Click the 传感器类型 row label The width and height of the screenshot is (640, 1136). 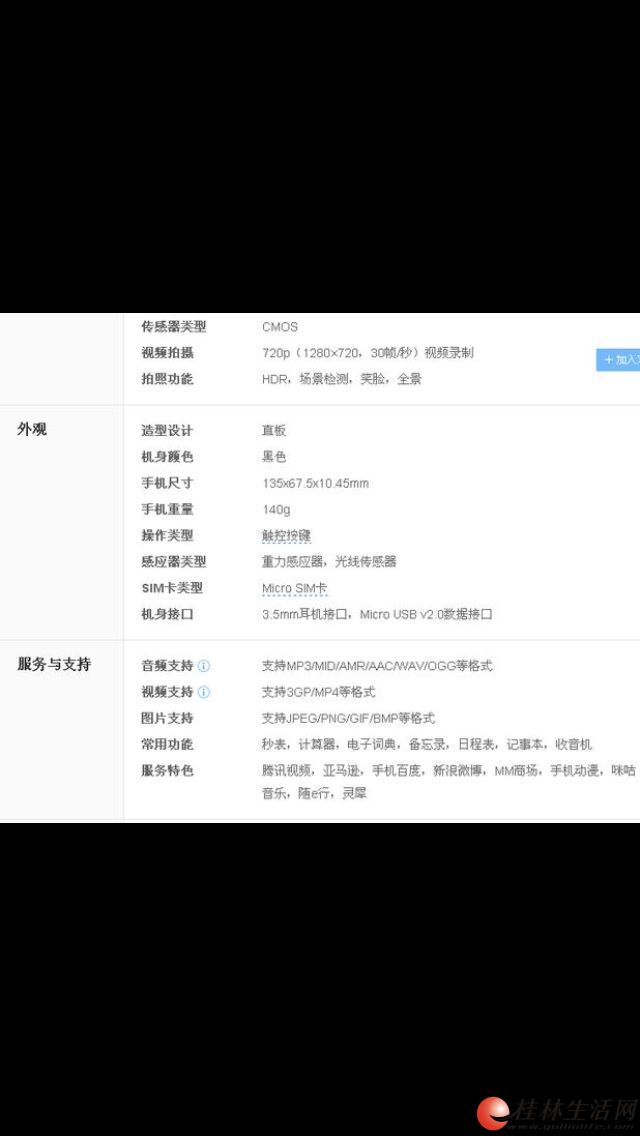coord(173,327)
